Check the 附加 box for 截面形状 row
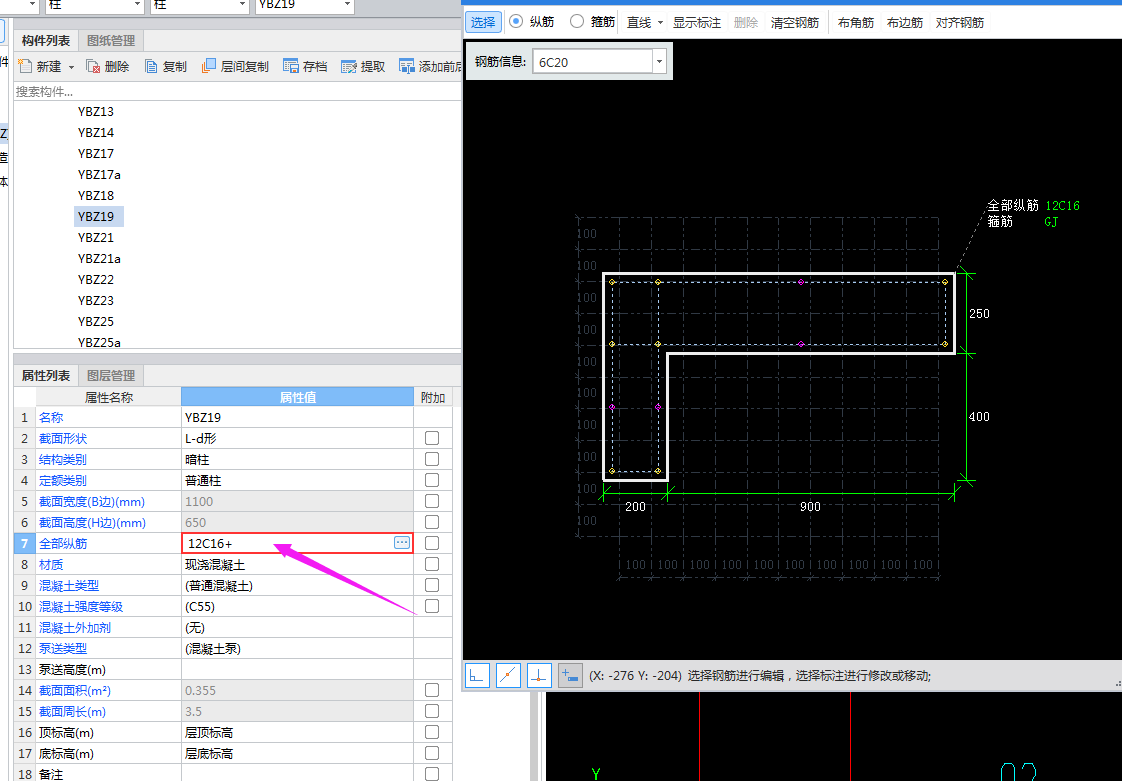 point(432,438)
